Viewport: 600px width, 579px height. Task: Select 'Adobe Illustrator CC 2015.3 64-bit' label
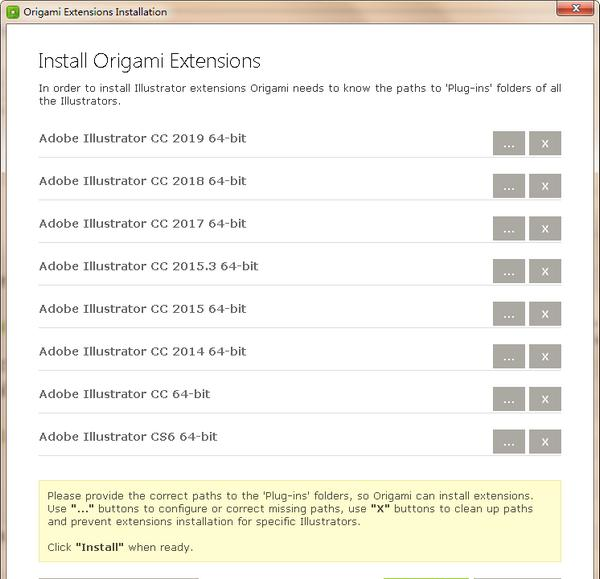pyautogui.click(x=148, y=266)
